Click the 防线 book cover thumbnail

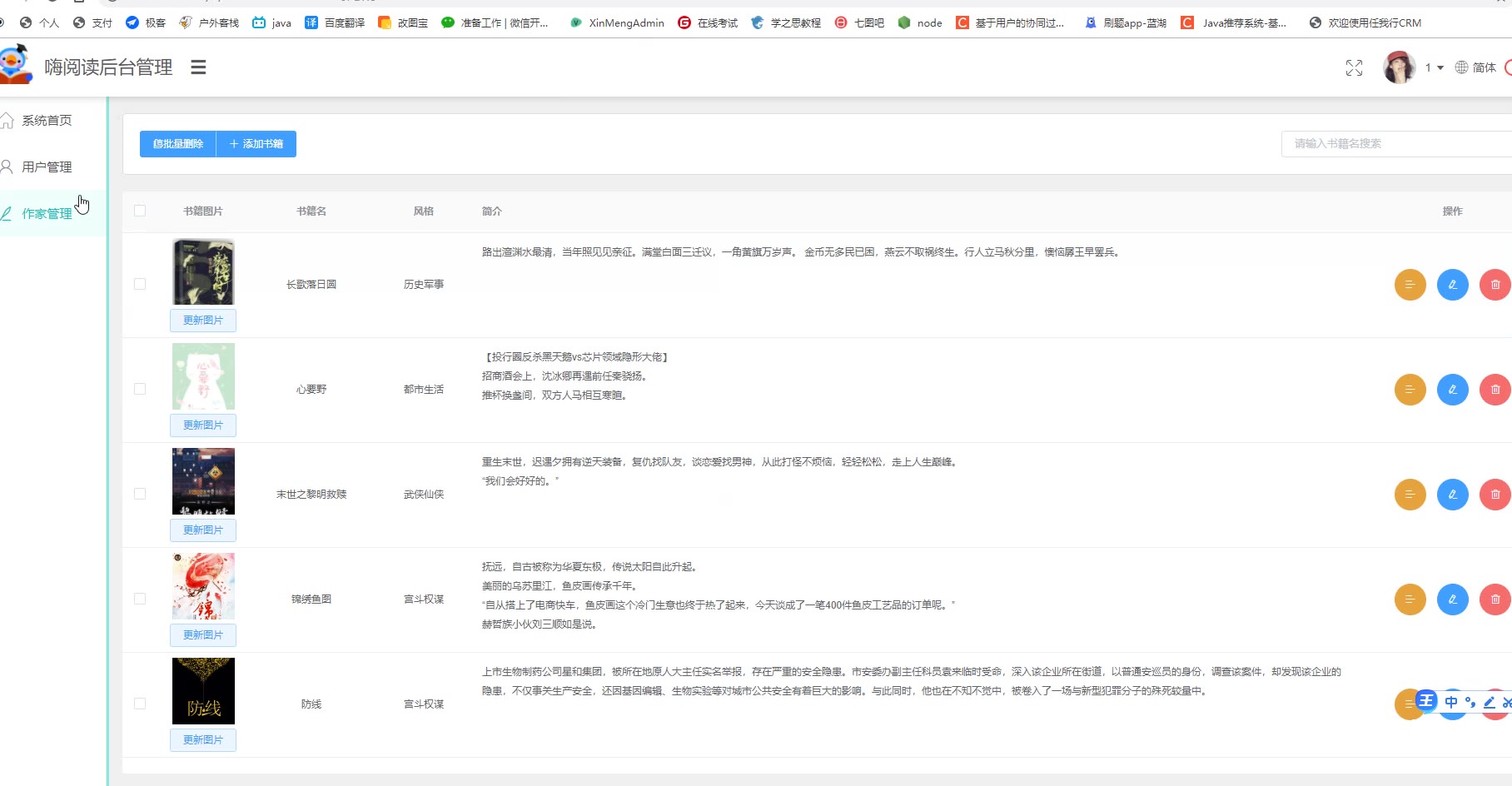pos(203,691)
